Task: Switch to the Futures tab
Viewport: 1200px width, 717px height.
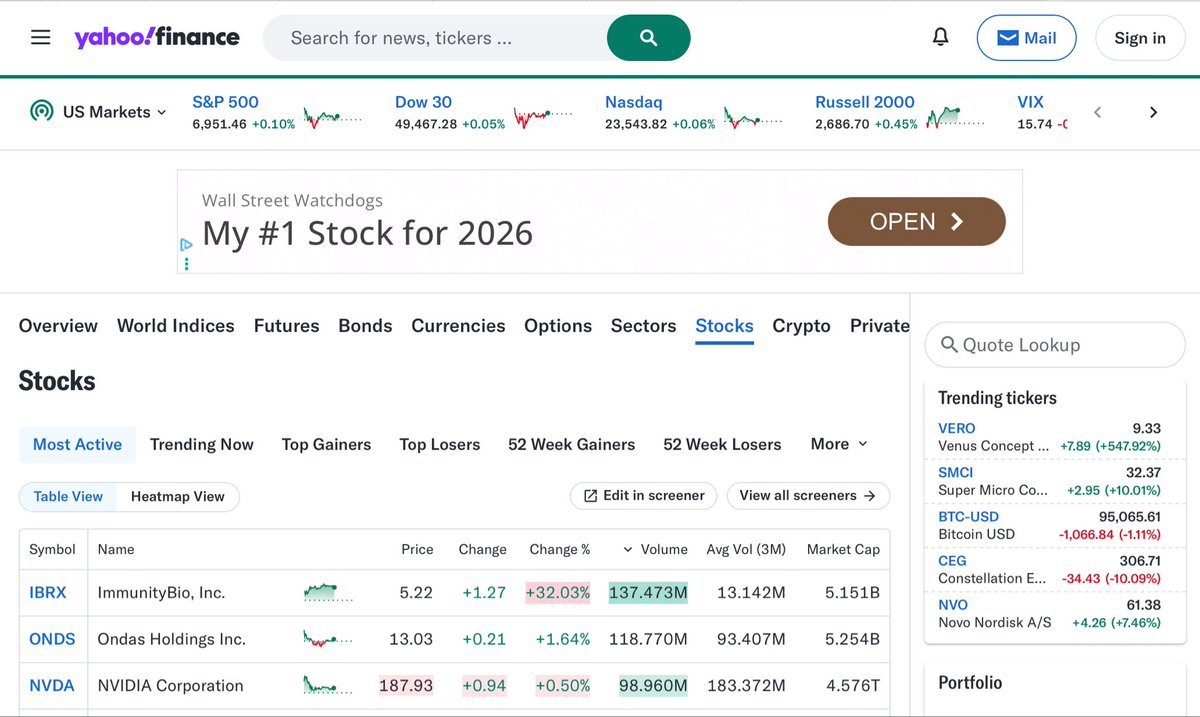Action: (x=287, y=326)
